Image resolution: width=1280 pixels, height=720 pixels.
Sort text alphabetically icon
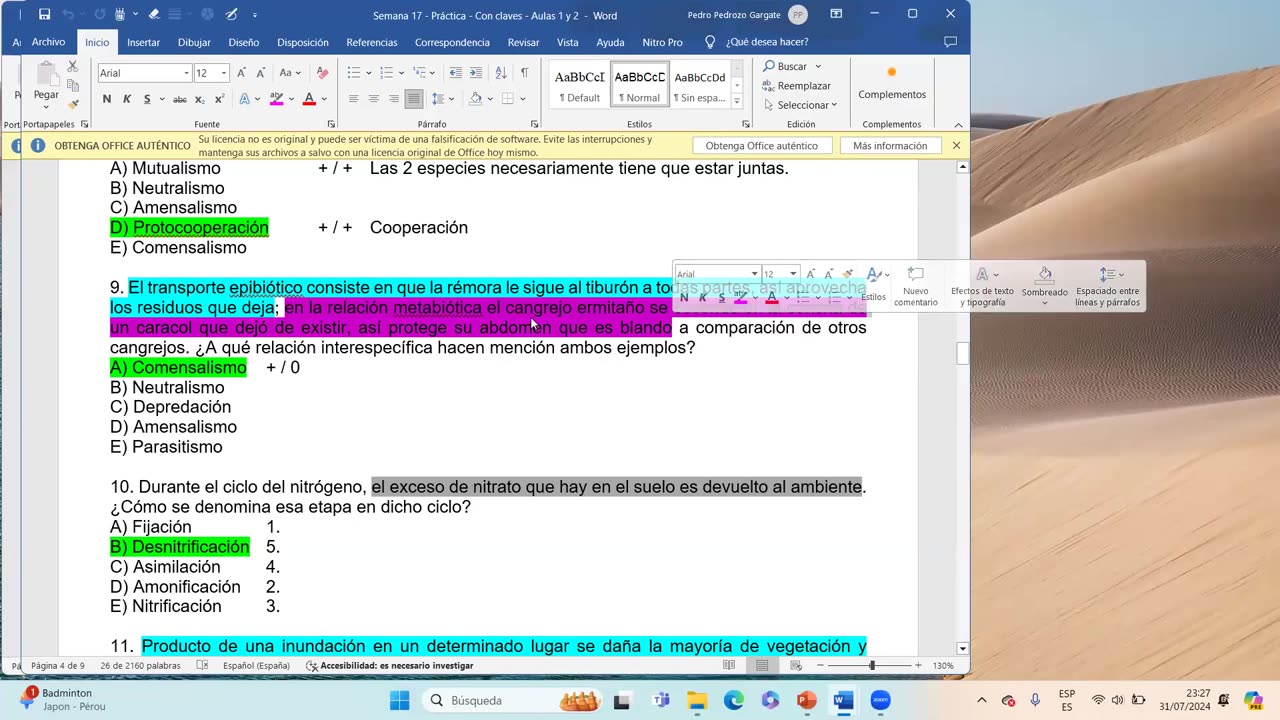point(501,73)
